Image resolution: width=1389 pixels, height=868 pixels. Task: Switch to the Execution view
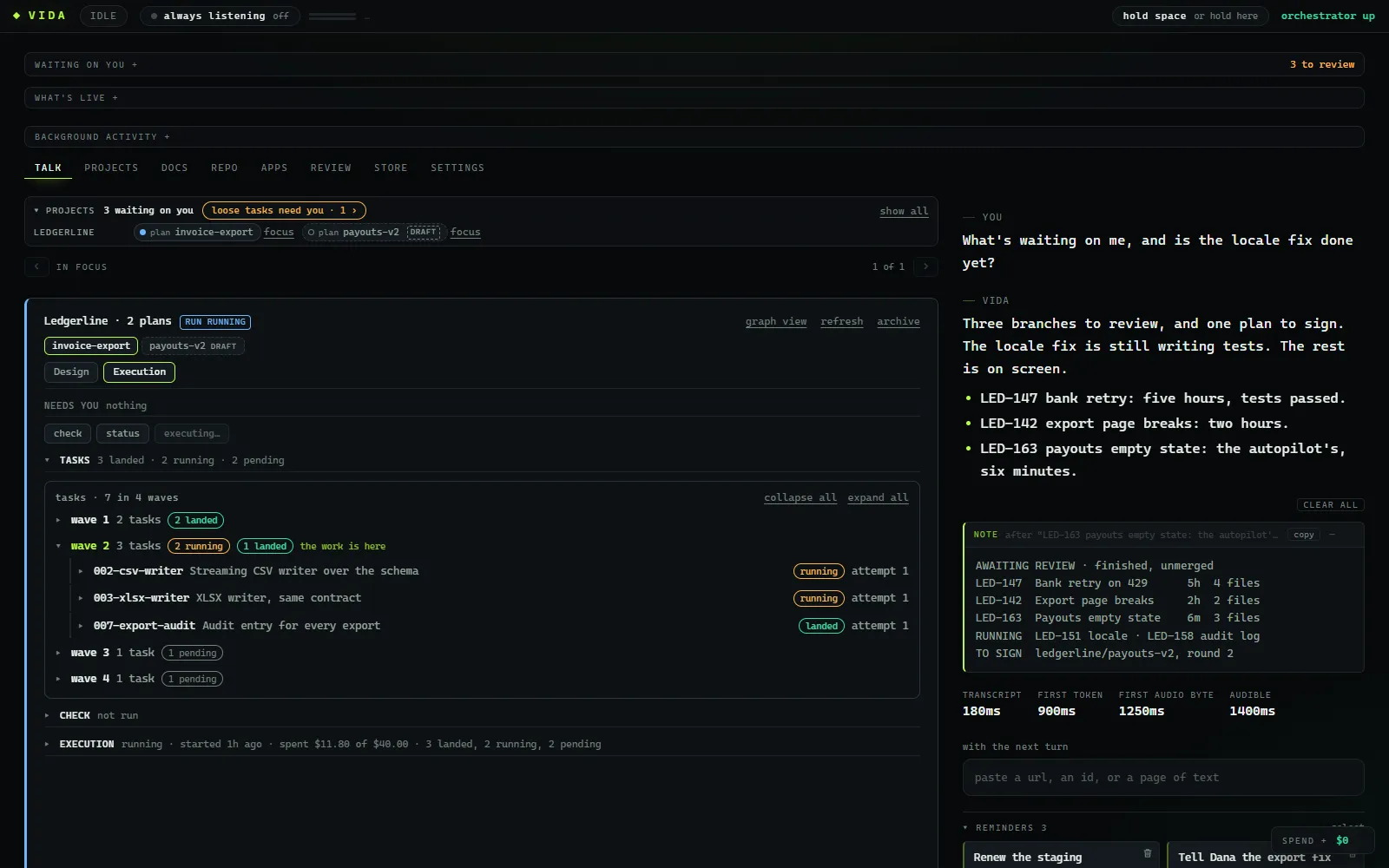pyautogui.click(x=139, y=372)
